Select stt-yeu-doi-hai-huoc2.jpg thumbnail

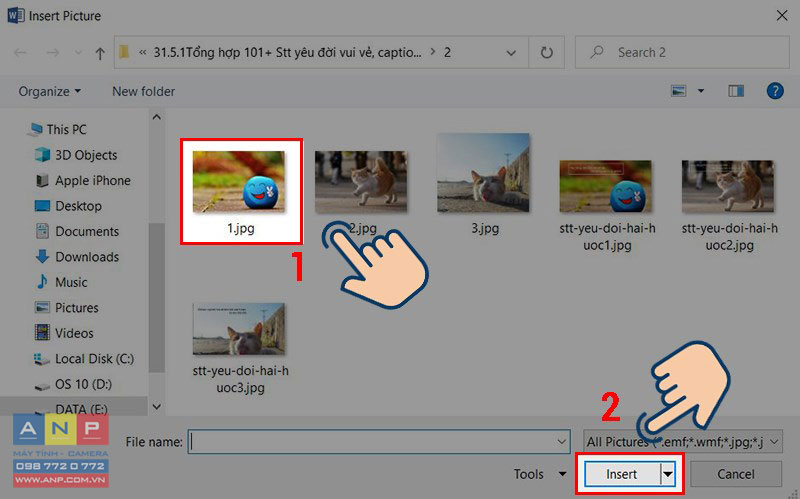728,186
